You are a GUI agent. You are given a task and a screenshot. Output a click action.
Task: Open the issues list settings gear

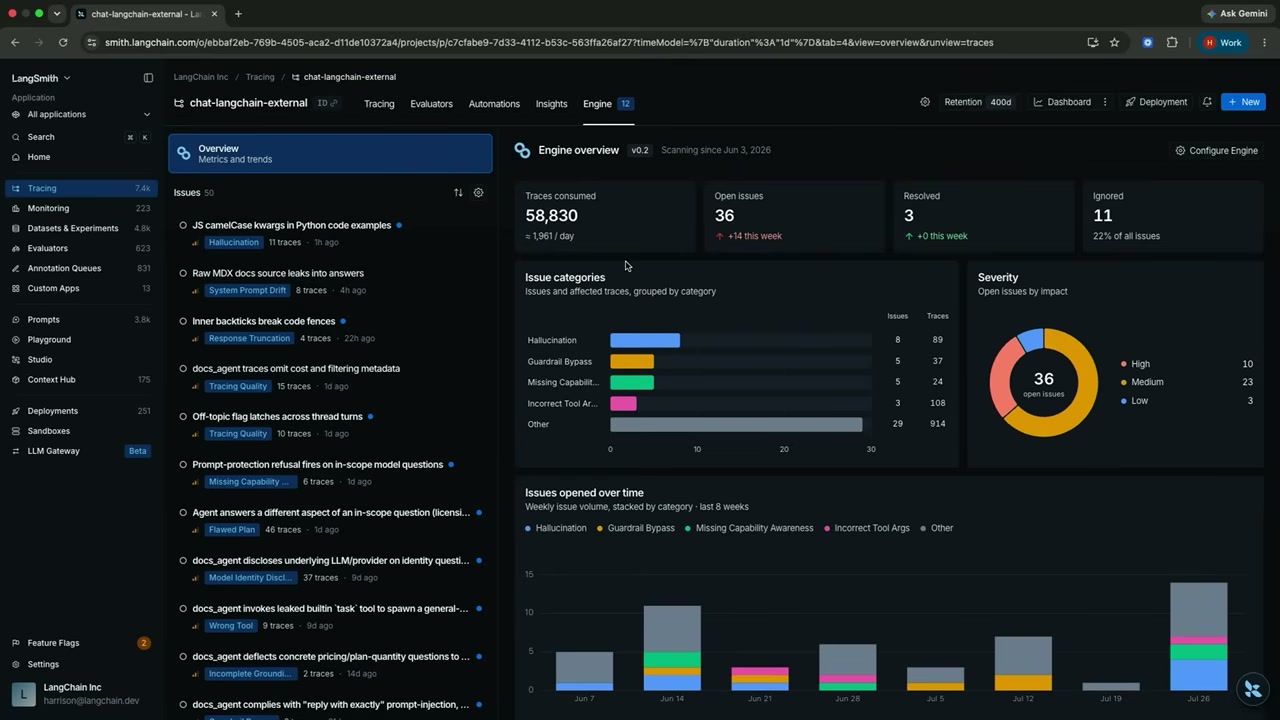(478, 192)
